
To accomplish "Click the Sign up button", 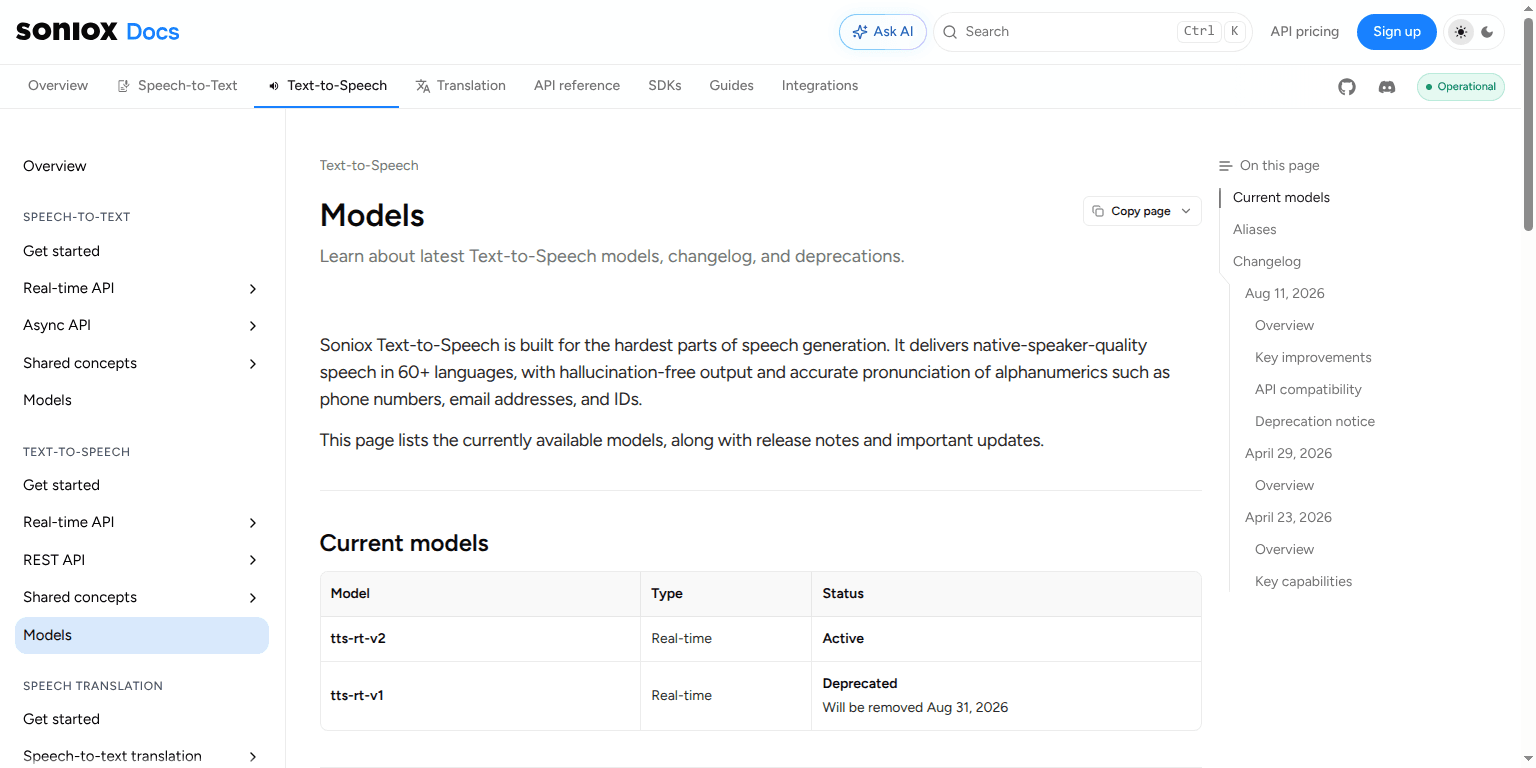I will point(1396,32).
